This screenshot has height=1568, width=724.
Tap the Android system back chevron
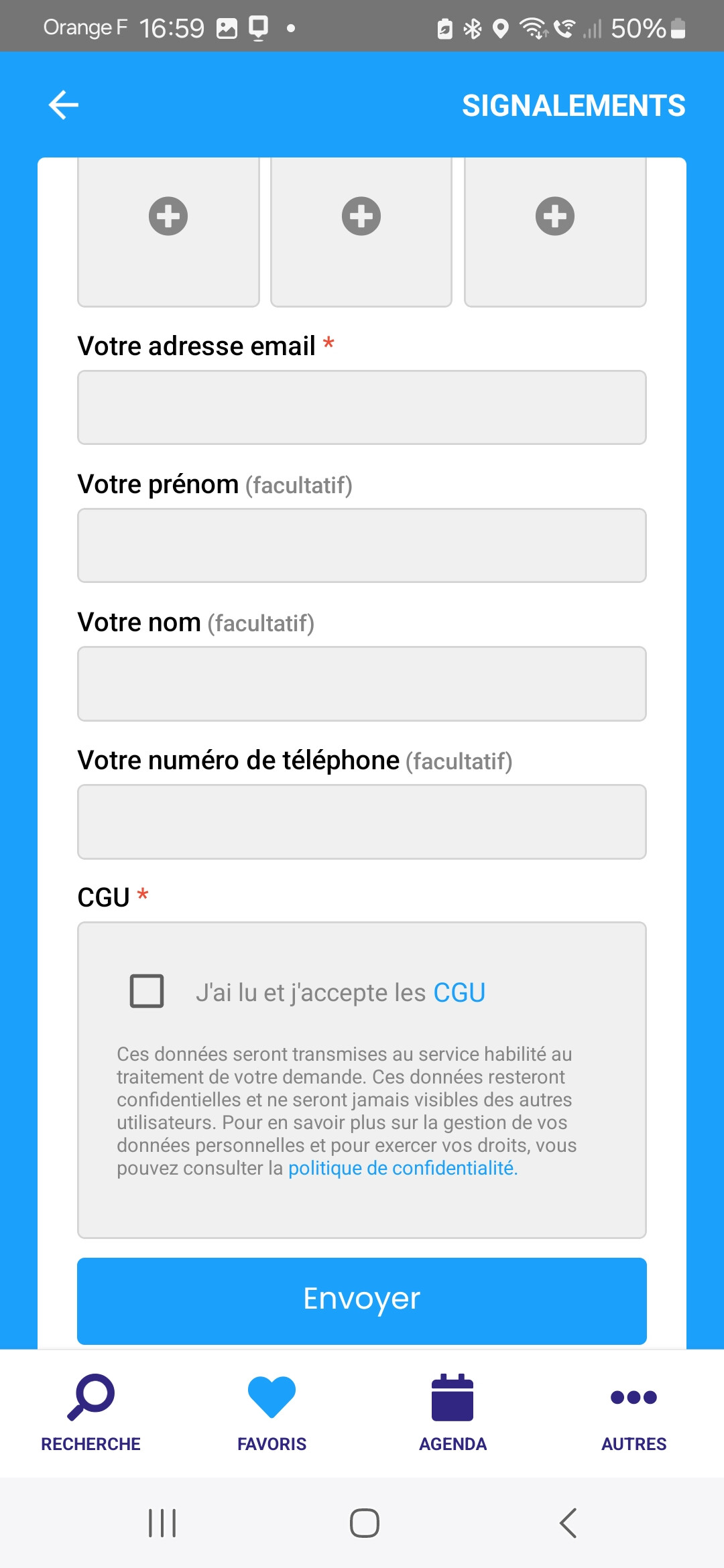[x=568, y=1523]
